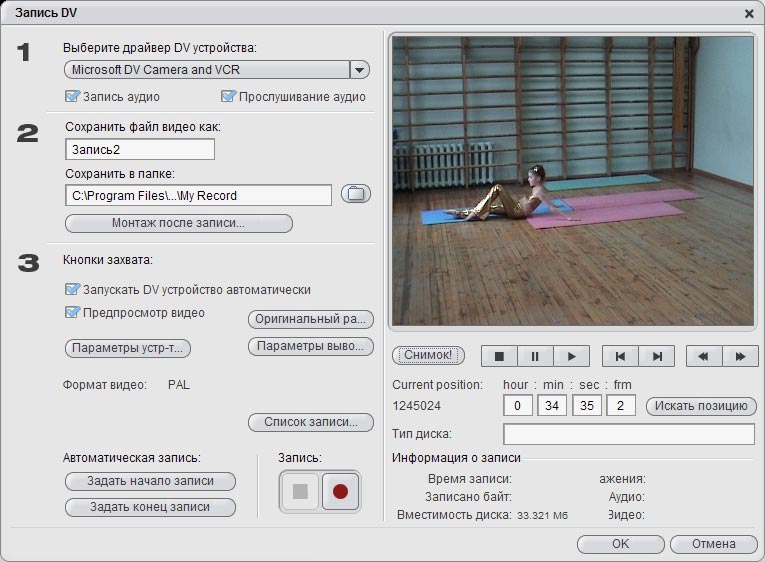Viewport: 765px width, 562px height.
Task: Click the video file name field
Action: [140, 149]
